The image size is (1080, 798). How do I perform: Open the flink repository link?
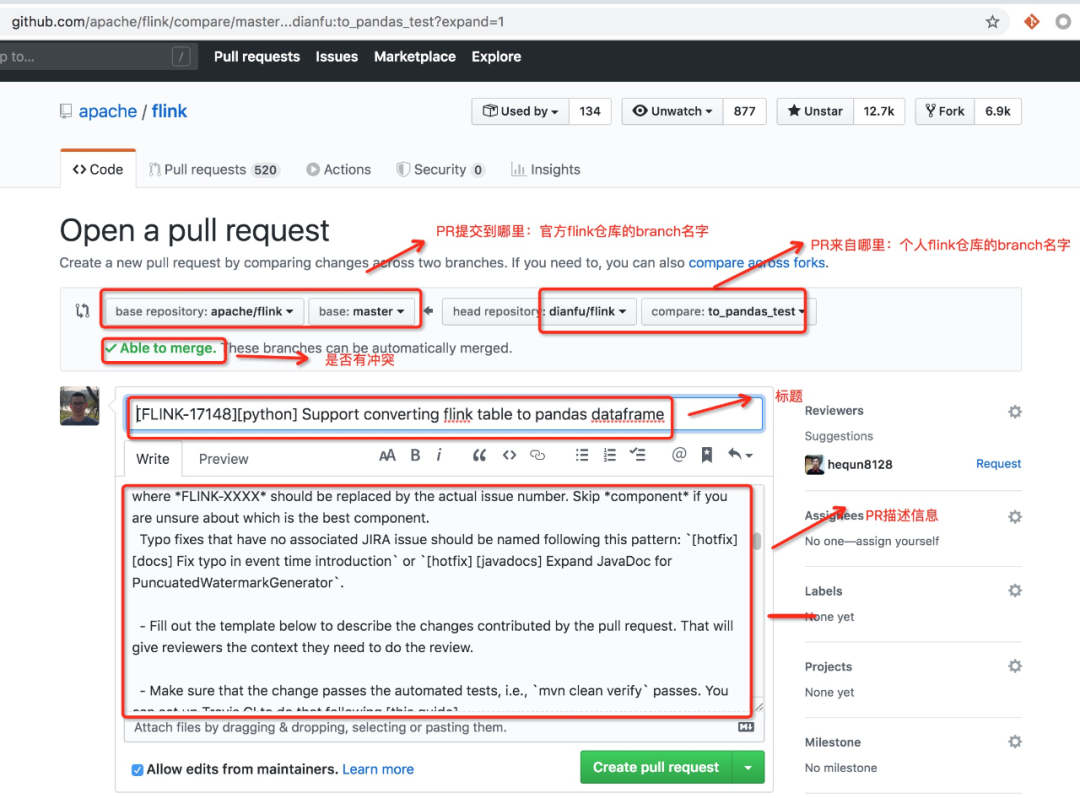[169, 112]
